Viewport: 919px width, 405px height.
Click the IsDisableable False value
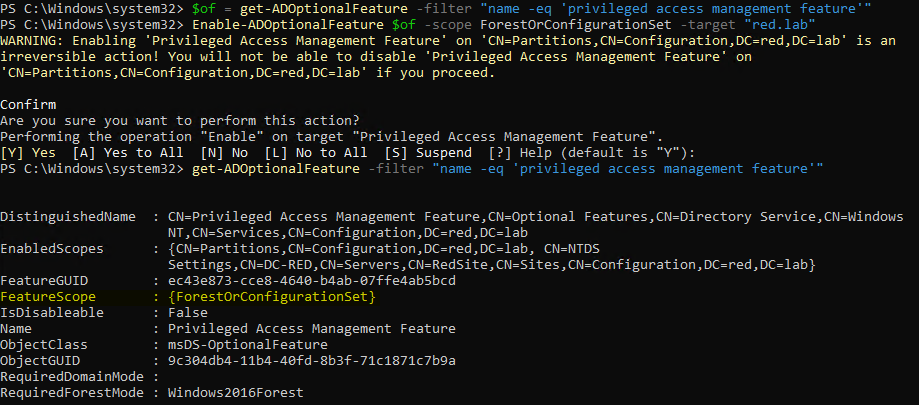point(188,312)
